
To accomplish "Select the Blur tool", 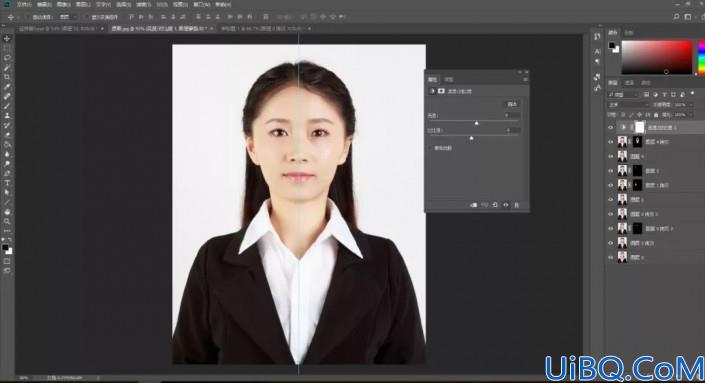I will click(x=7, y=154).
